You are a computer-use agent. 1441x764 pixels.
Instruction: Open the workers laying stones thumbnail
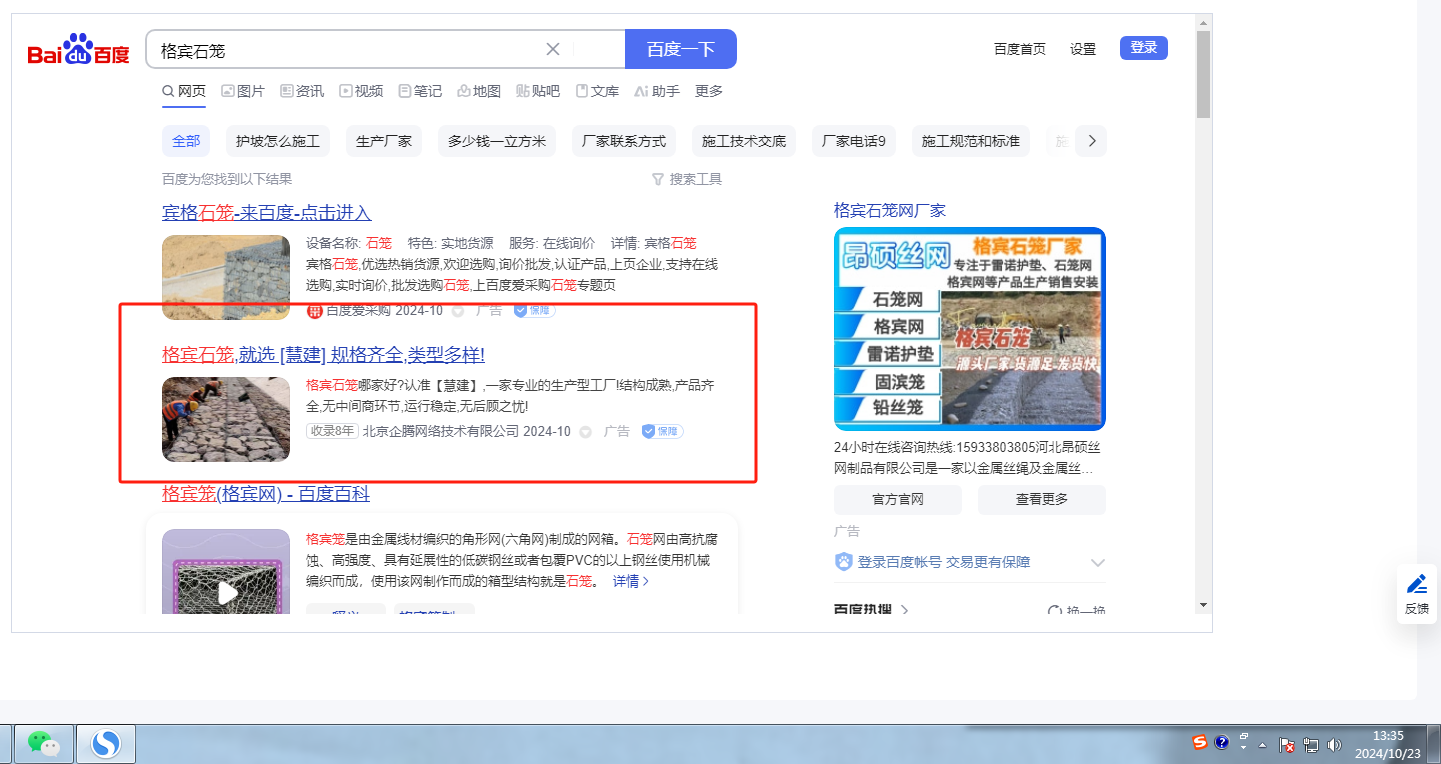pyautogui.click(x=226, y=419)
